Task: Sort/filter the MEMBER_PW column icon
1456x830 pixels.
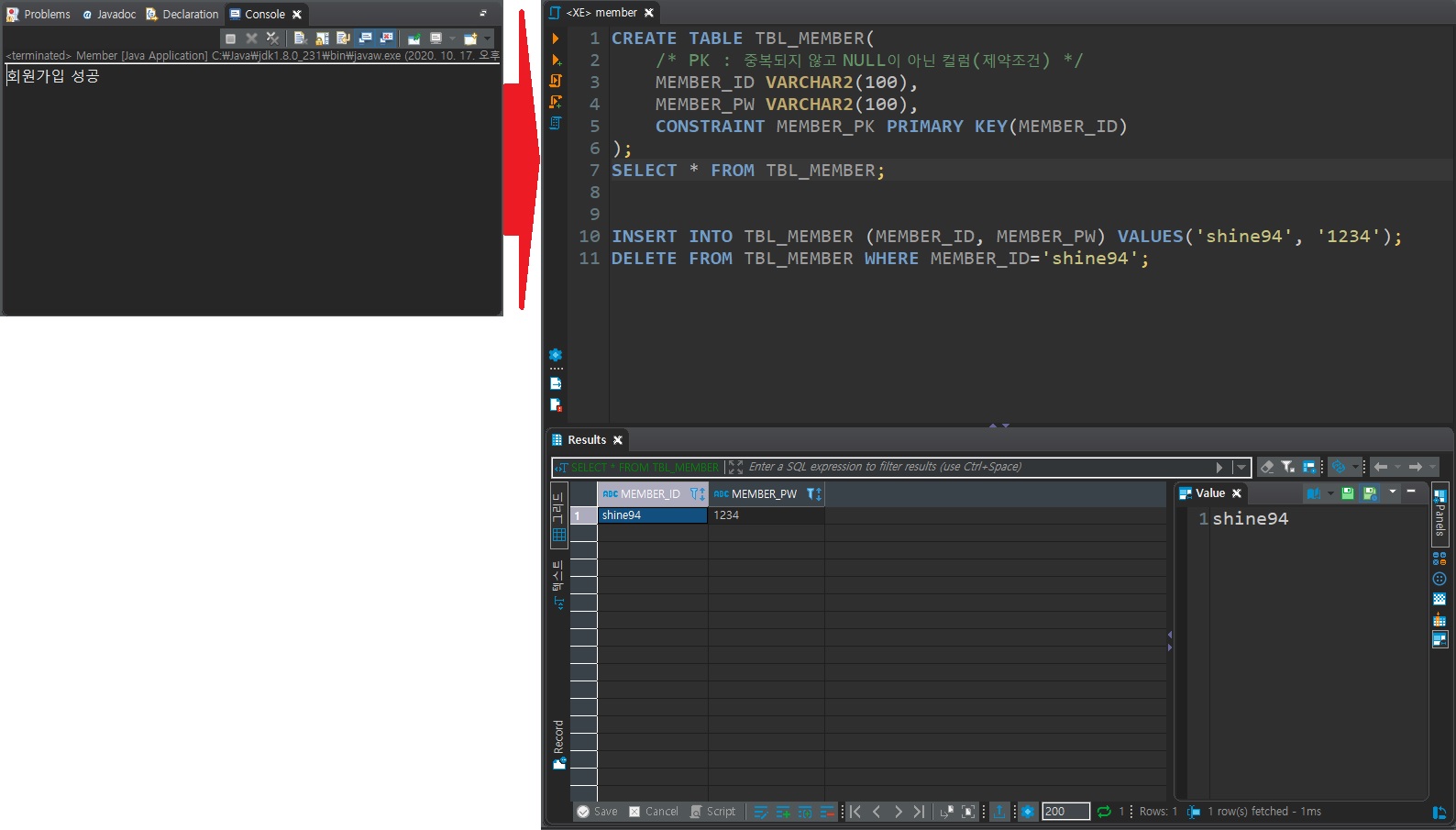Action: 814,493
